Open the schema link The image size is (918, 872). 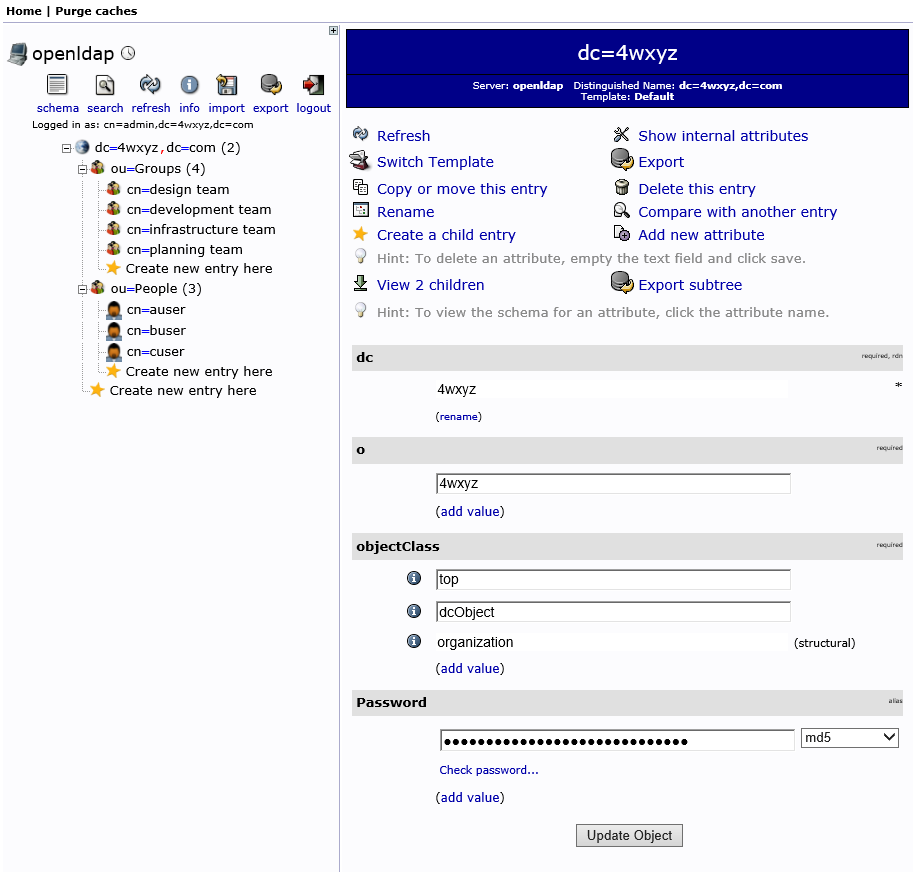click(x=57, y=108)
